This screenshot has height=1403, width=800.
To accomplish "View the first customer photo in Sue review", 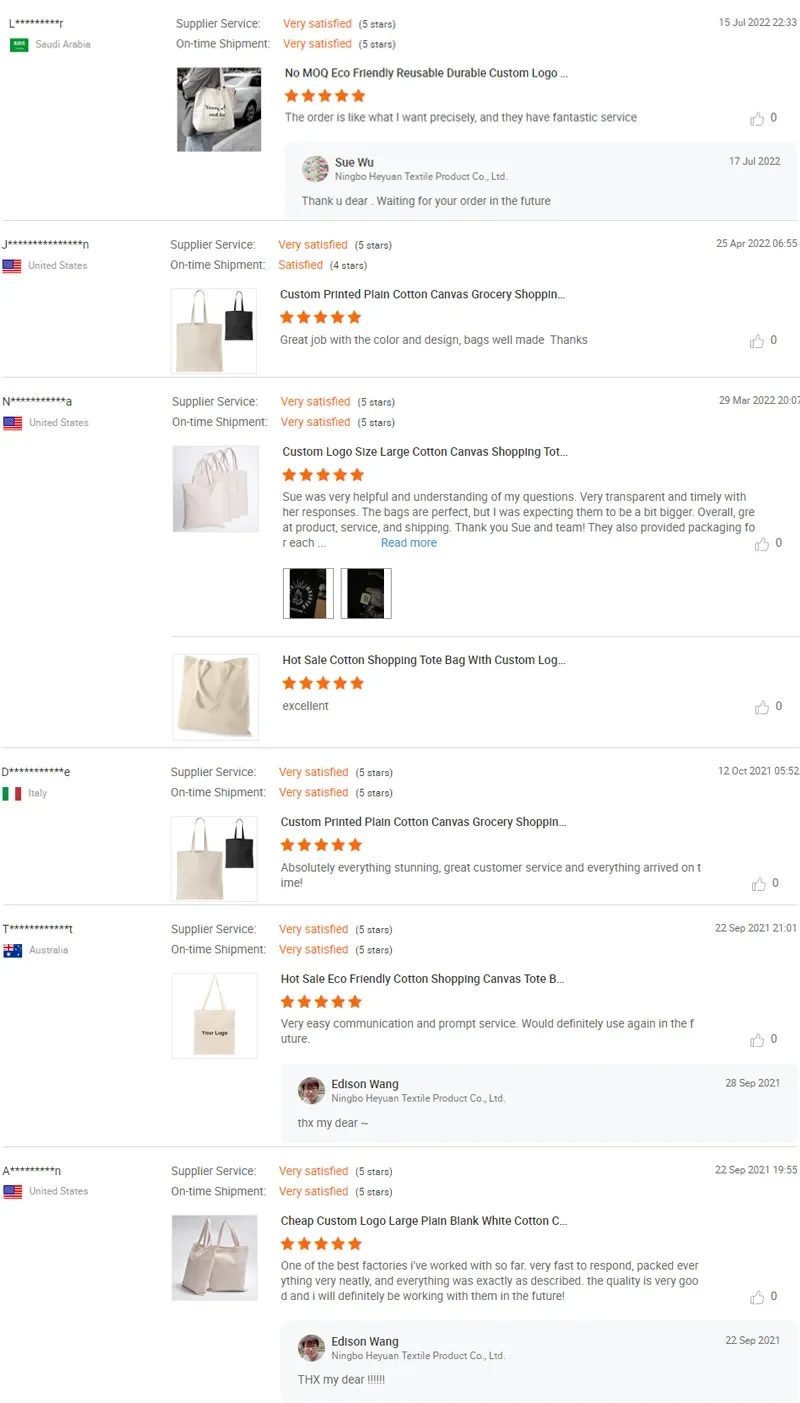I will coord(308,594).
